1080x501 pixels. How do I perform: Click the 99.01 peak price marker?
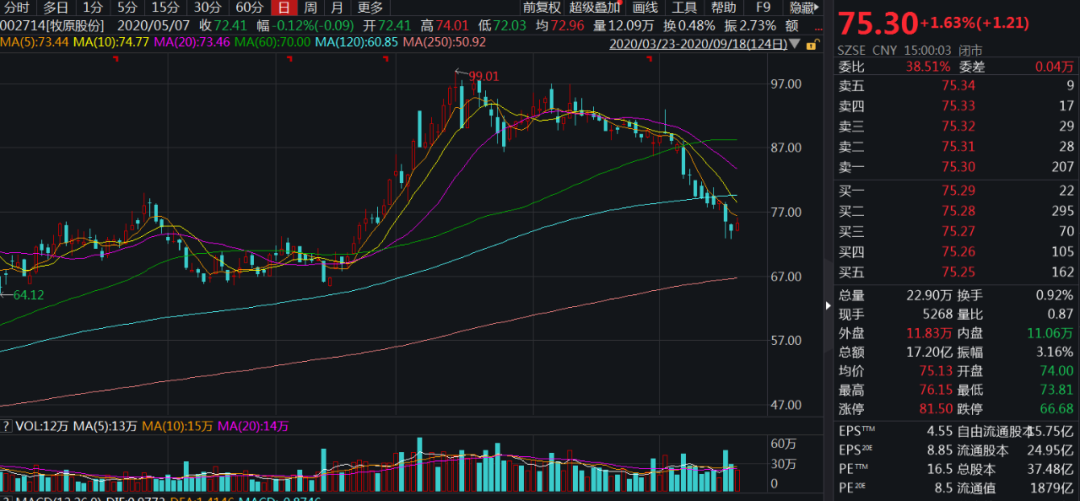483,75
